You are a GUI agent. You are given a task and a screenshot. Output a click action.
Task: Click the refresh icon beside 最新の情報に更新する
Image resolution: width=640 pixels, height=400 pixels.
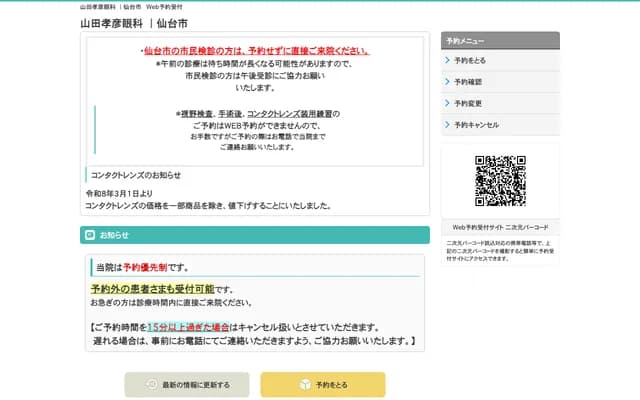[x=151, y=384]
